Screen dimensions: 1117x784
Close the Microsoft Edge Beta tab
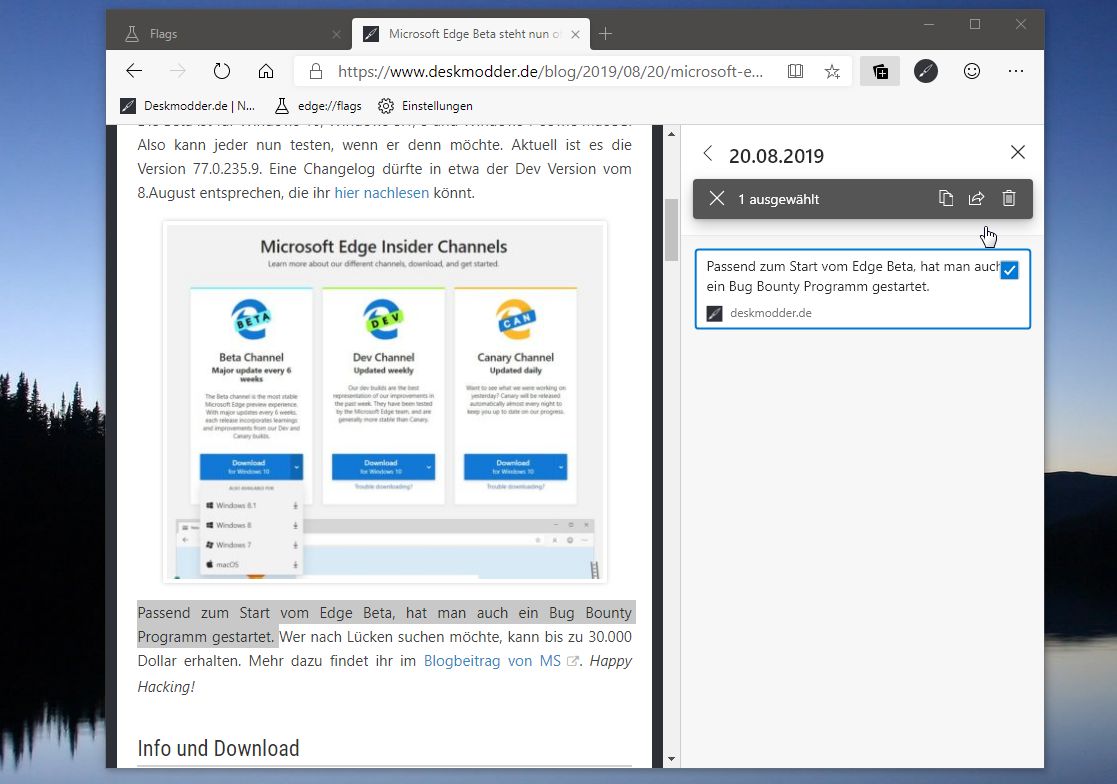click(x=576, y=33)
